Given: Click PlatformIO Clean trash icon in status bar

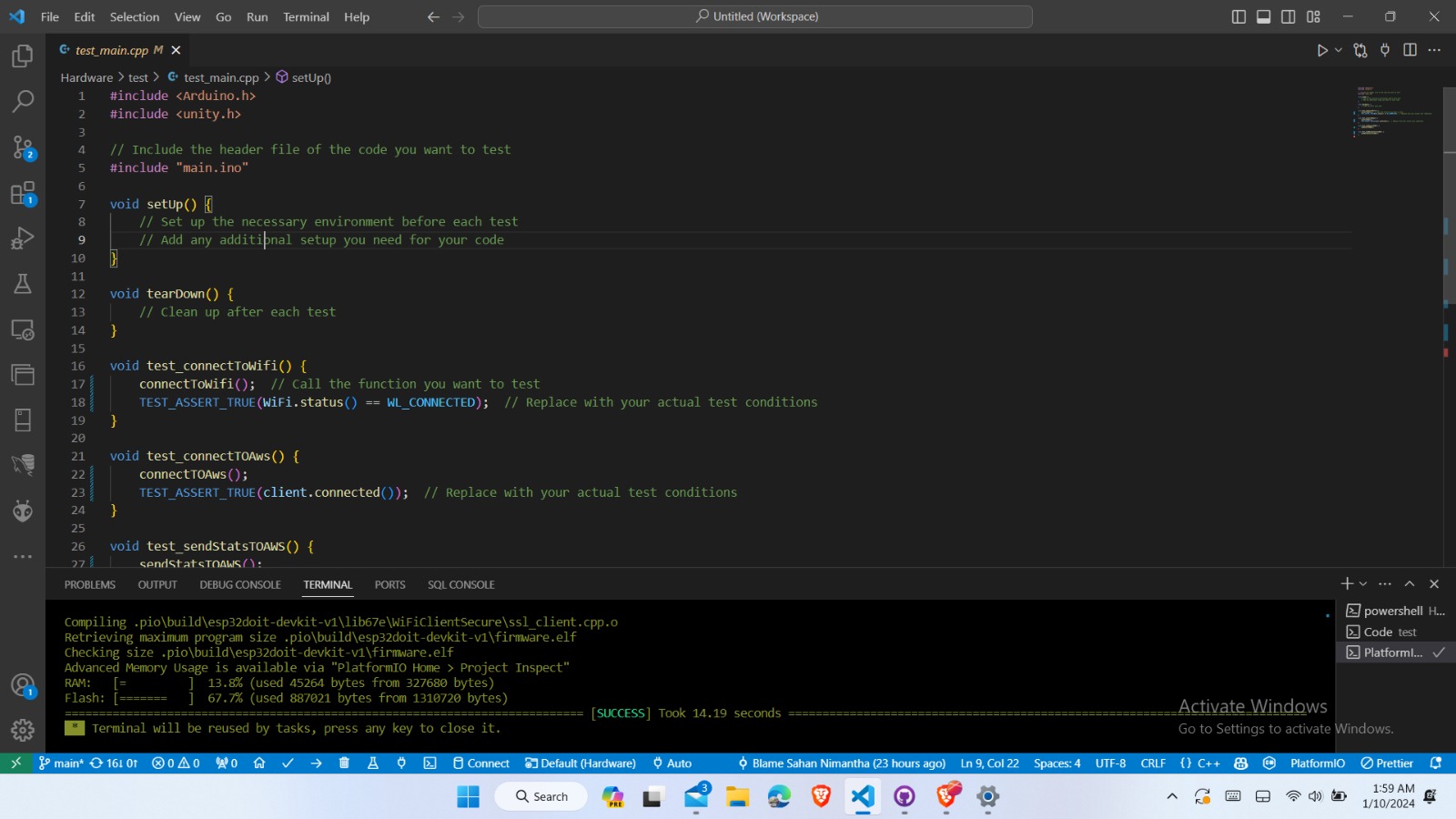Looking at the screenshot, I should (344, 763).
